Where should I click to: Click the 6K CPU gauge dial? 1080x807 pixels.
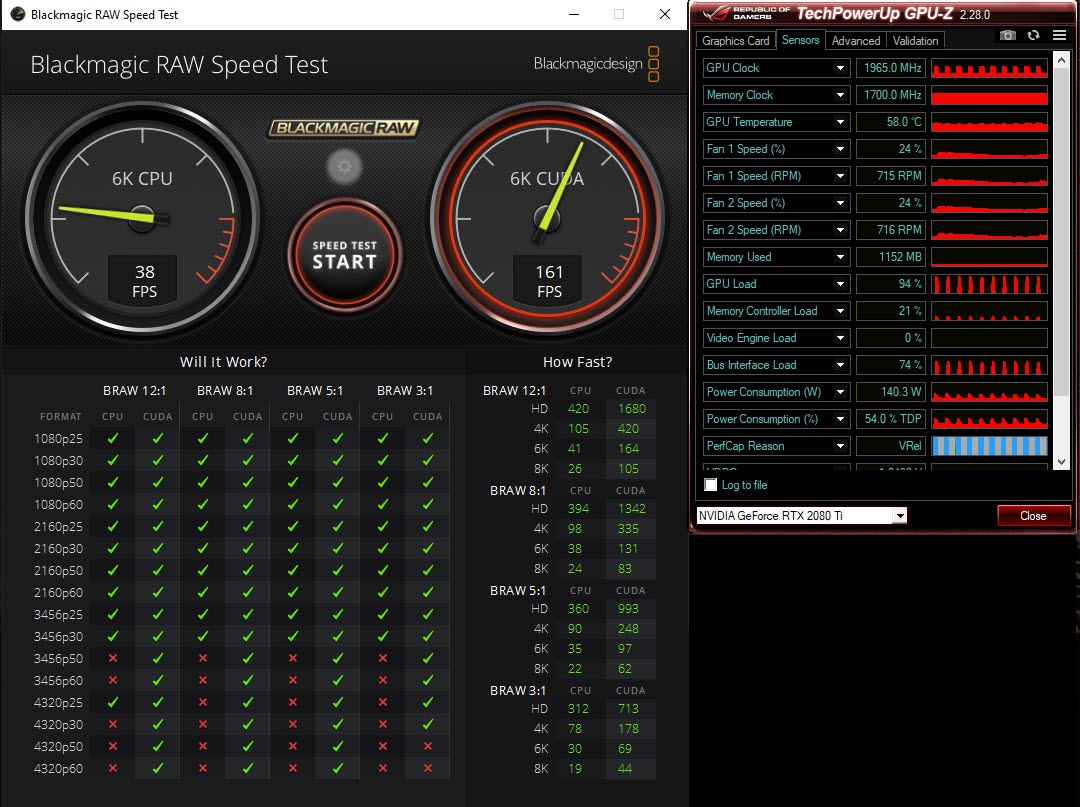click(143, 219)
